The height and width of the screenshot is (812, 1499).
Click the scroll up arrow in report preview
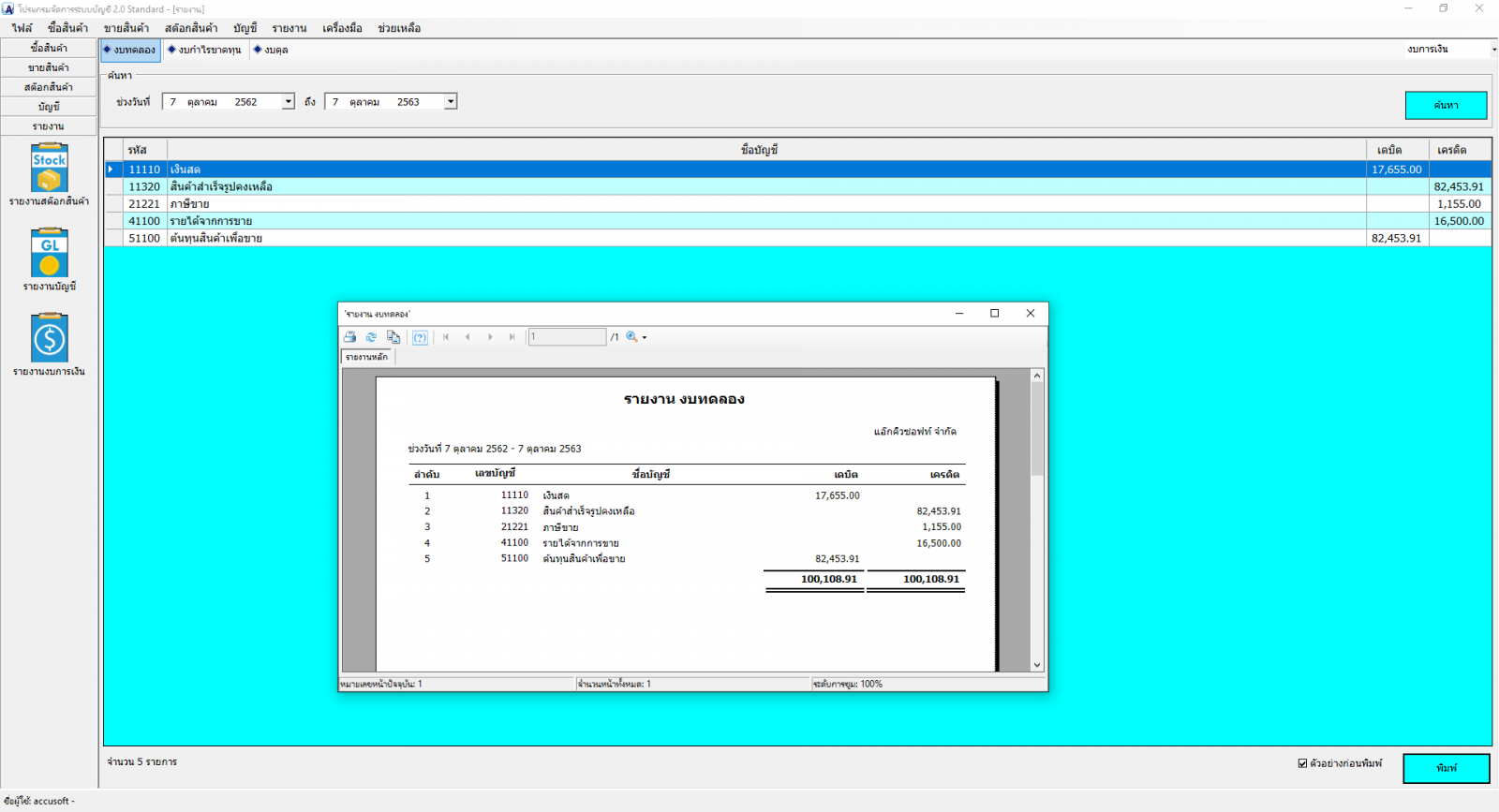[x=1037, y=376]
